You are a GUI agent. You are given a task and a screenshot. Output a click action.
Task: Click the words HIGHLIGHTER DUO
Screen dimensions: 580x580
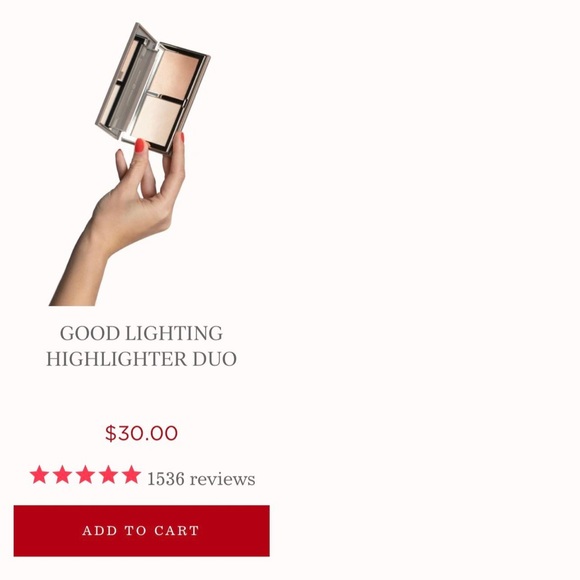[141, 359]
